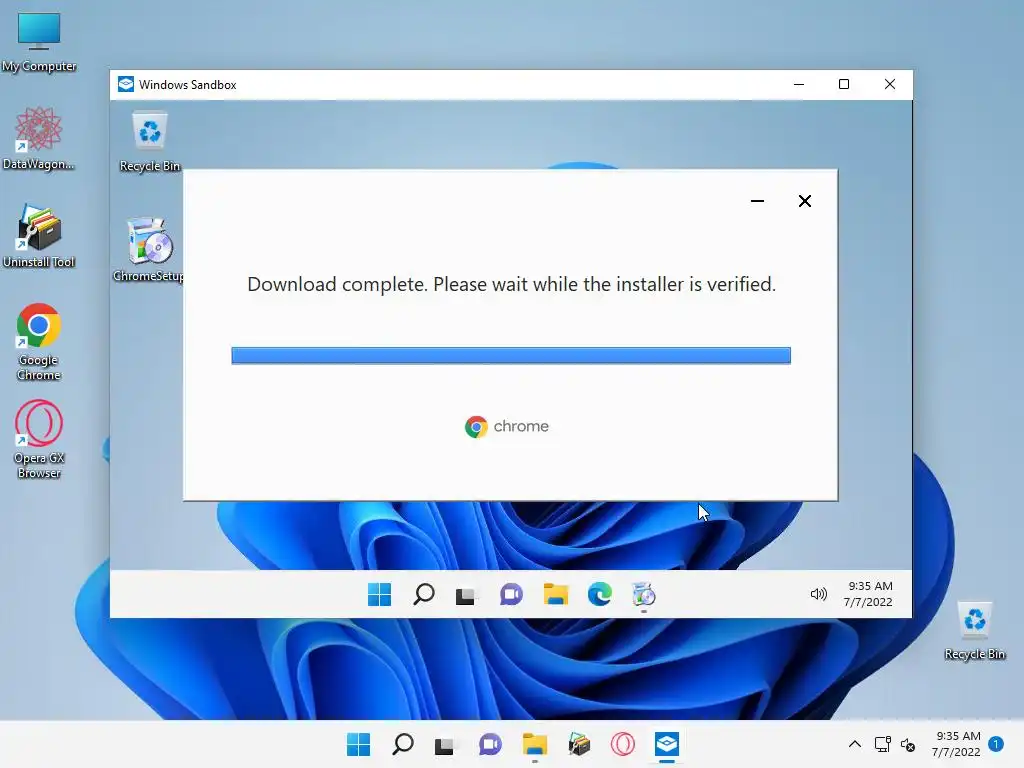Open host taskbar Search icon
Screen dimensions: 1024x768
tap(402, 744)
